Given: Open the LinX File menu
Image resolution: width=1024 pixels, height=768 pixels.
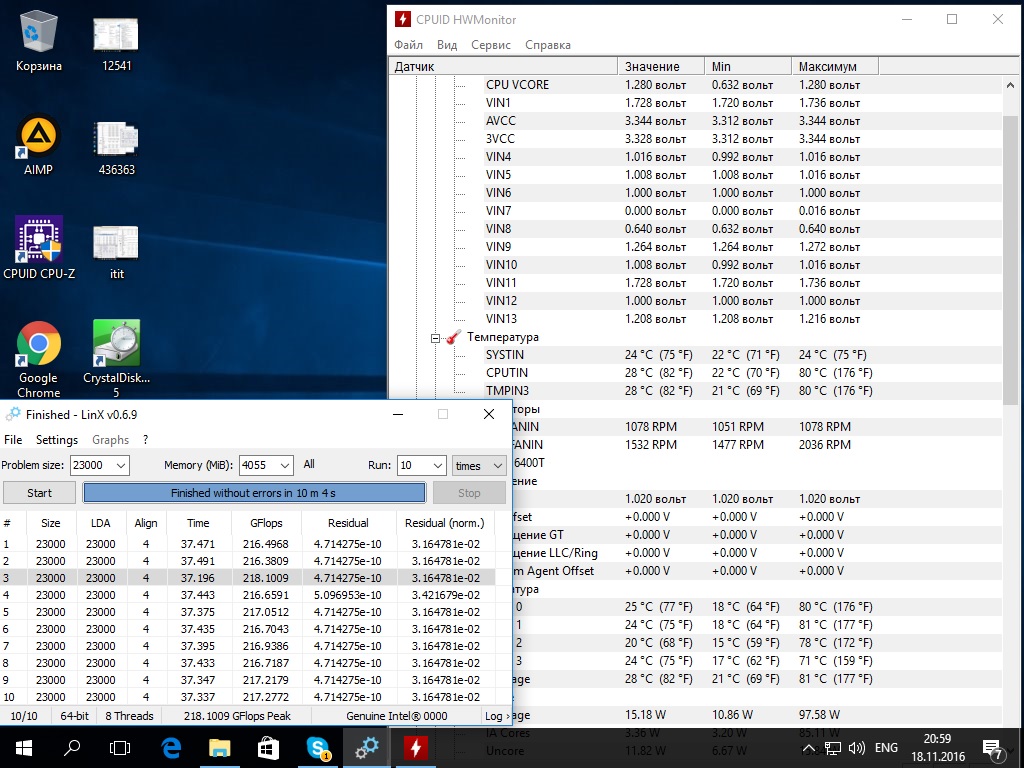Looking at the screenshot, I should click(x=13, y=440).
